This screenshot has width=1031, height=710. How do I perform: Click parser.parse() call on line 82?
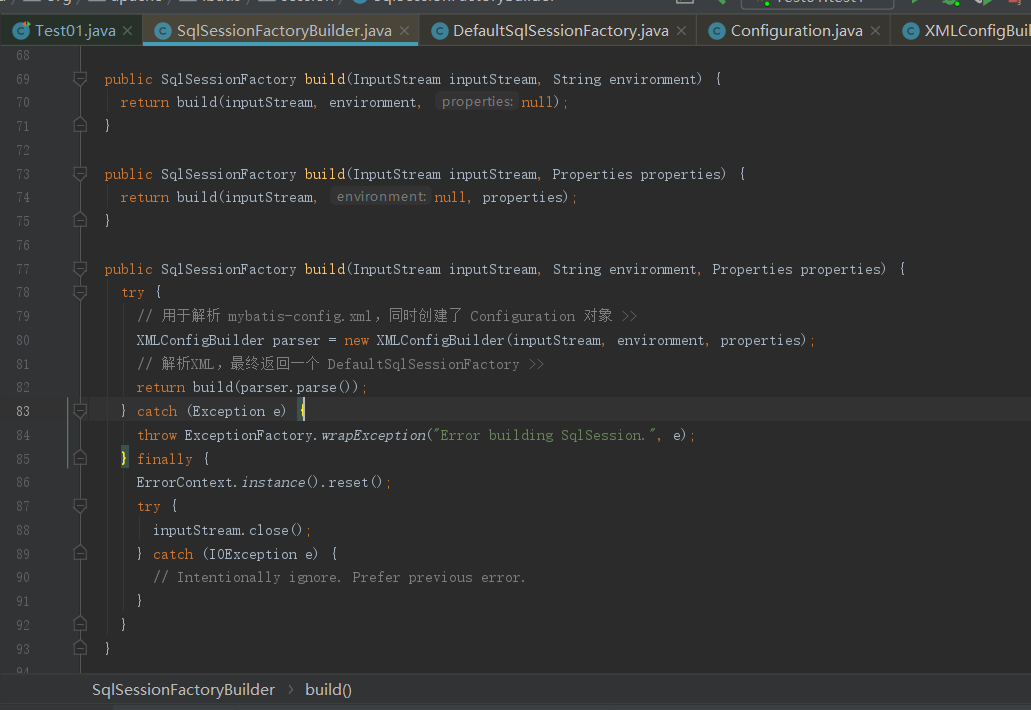click(x=299, y=388)
